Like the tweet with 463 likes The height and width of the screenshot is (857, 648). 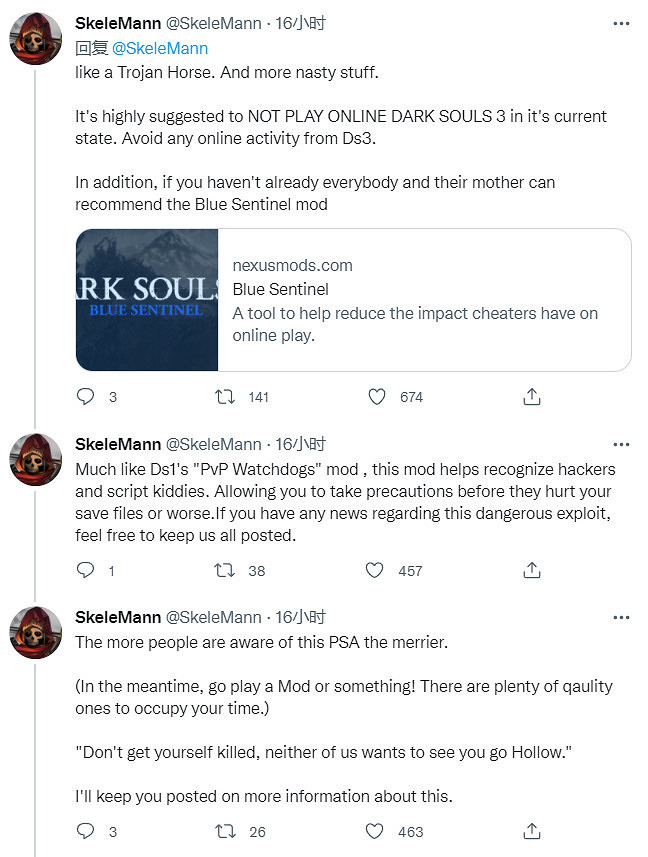(x=375, y=831)
